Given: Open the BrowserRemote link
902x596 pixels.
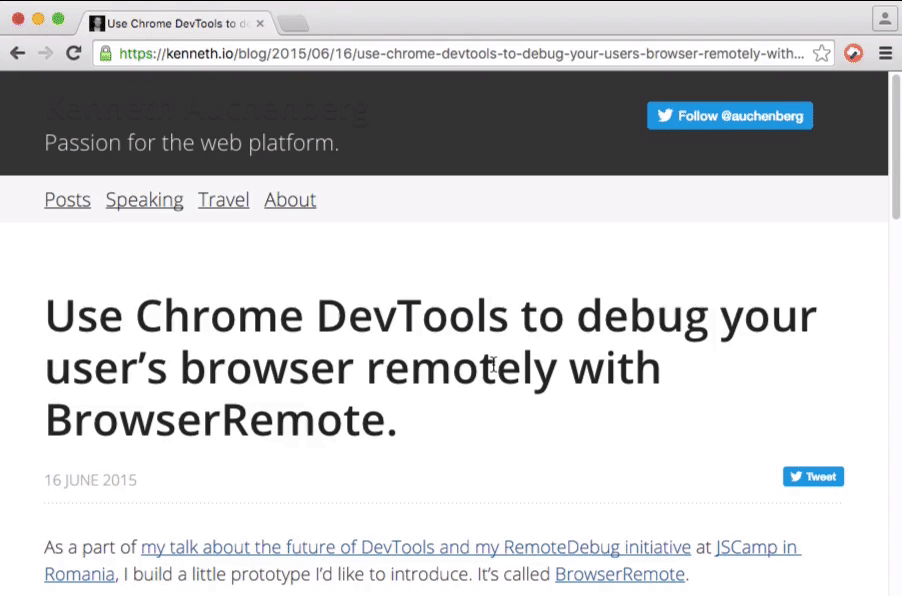Looking at the screenshot, I should pos(620,574).
